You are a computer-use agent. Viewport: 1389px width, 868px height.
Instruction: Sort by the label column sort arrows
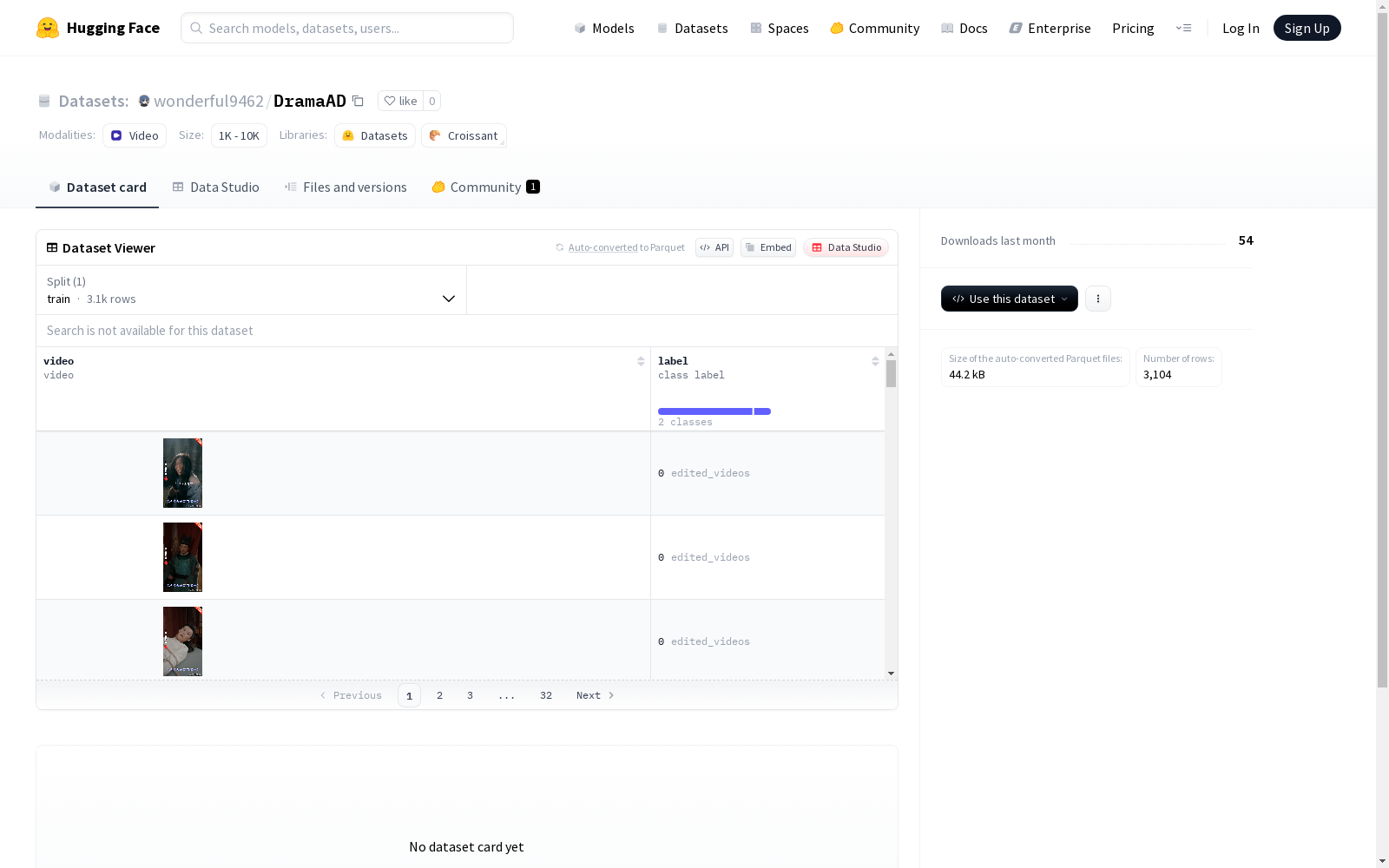point(875,361)
